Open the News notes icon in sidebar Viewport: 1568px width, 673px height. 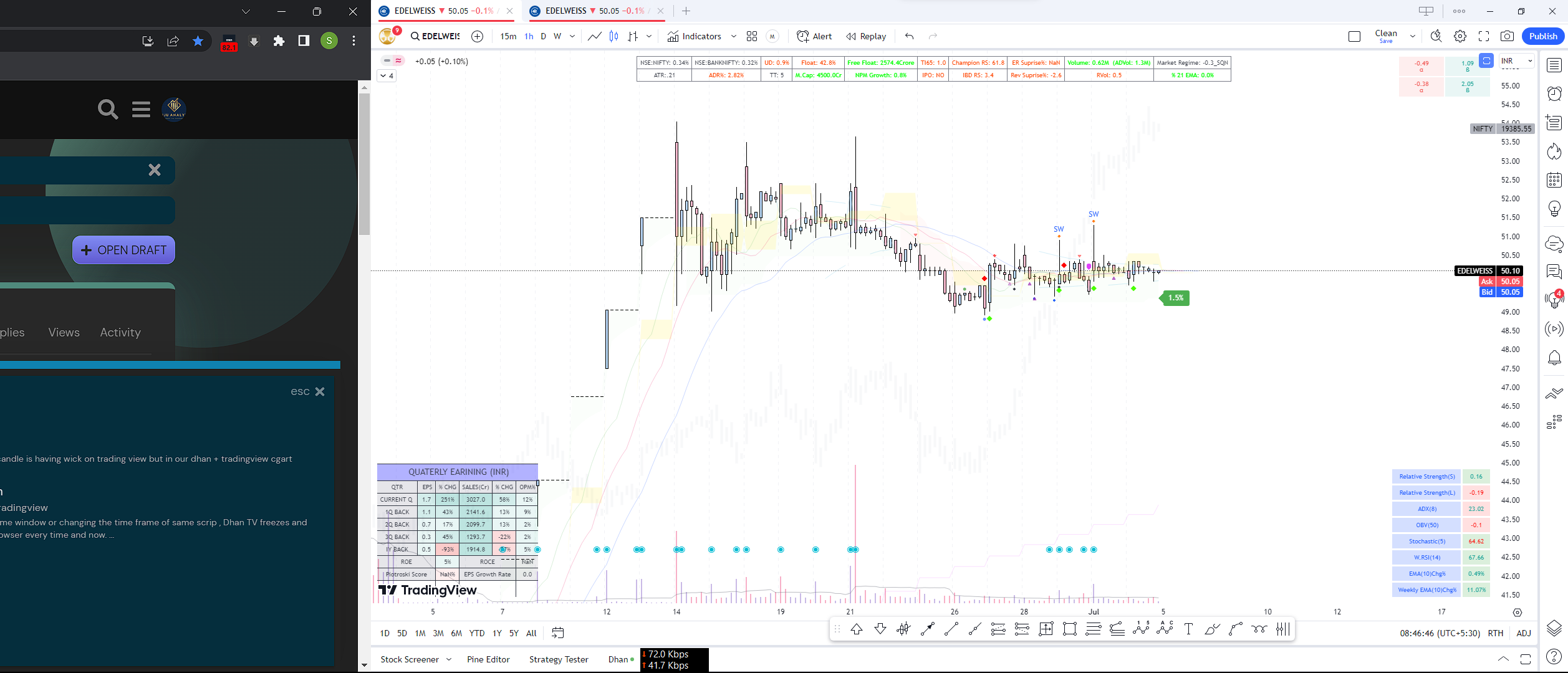[x=1554, y=123]
